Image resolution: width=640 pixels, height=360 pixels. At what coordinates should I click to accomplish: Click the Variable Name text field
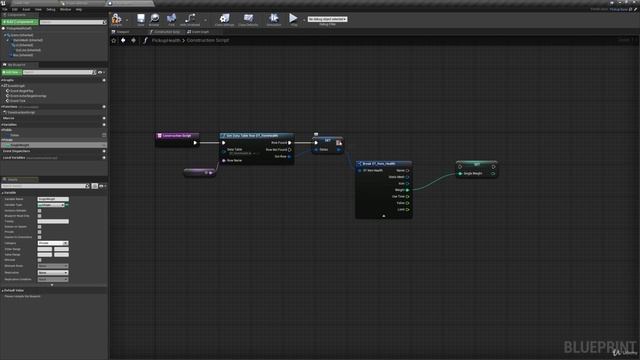click(53, 199)
